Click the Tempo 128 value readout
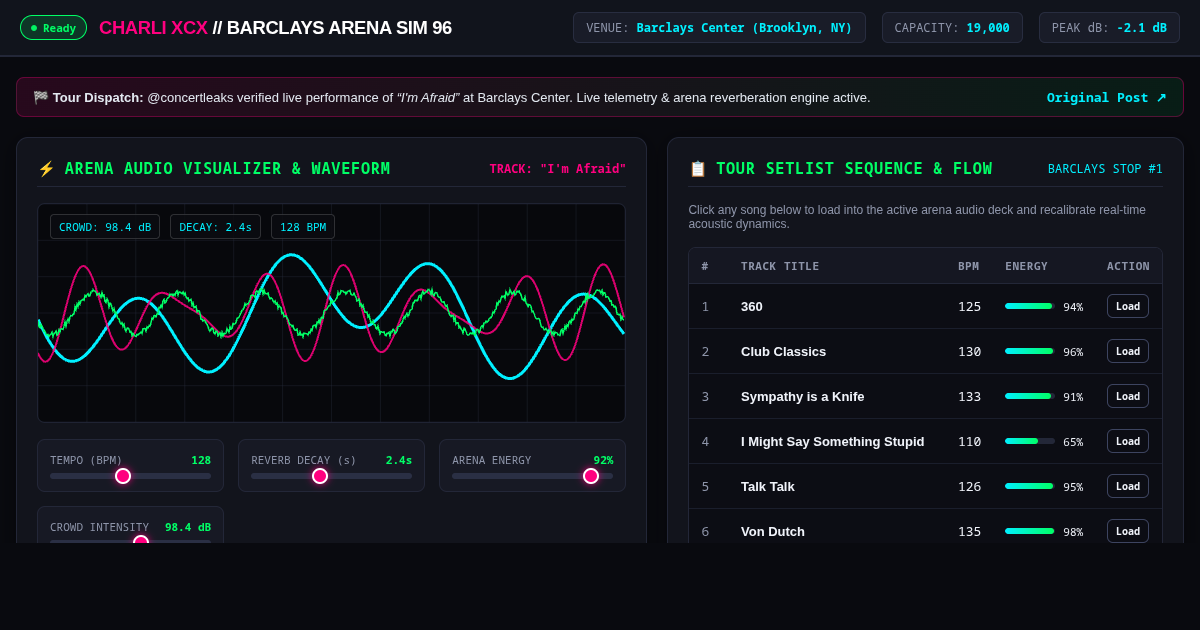 click(201, 460)
